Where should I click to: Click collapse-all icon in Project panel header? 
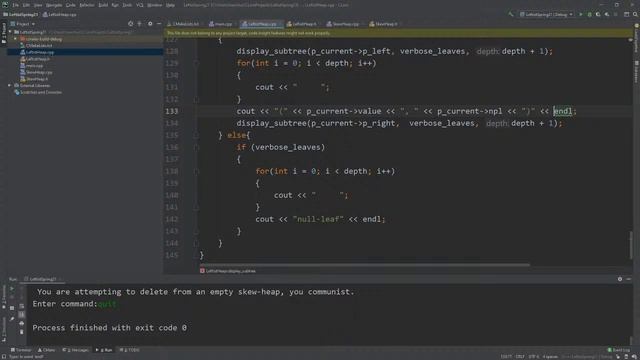(140, 24)
